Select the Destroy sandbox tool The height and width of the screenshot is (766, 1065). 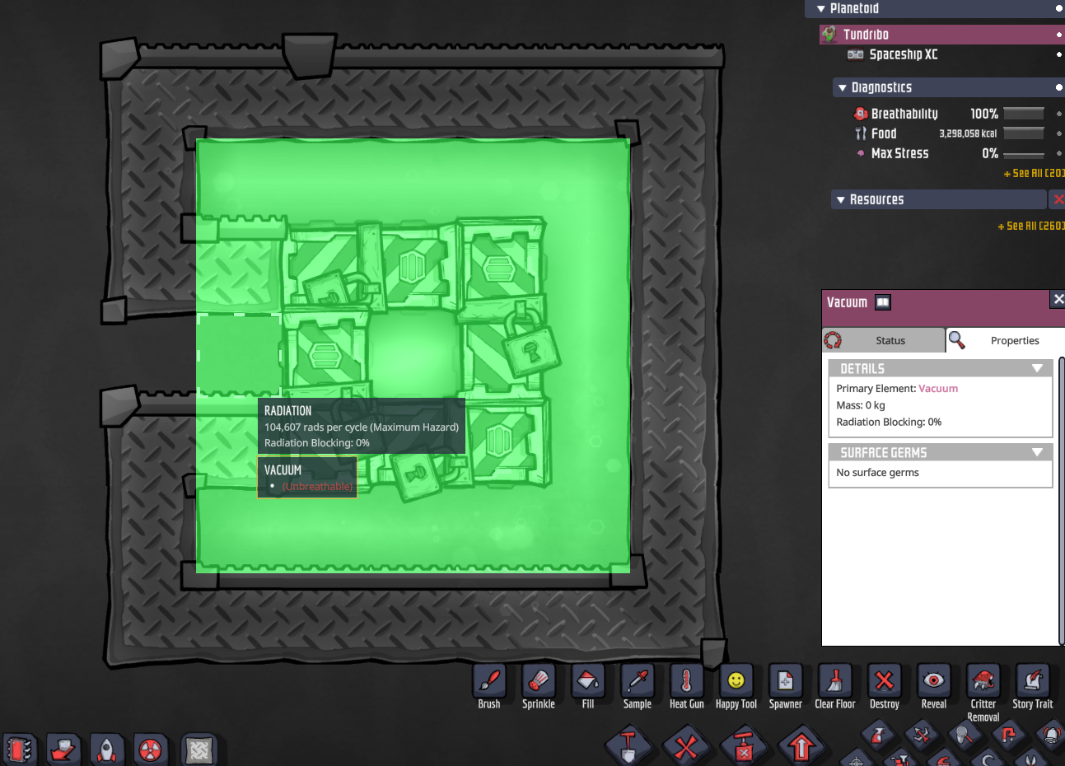pos(884,681)
